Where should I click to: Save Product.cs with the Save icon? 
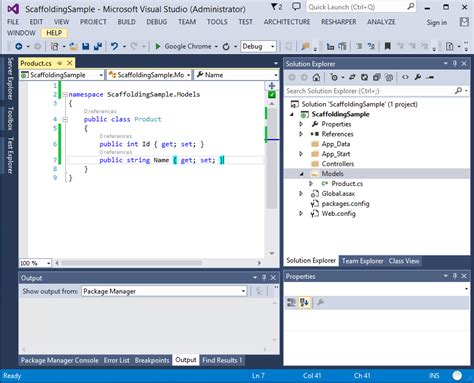click(x=86, y=46)
